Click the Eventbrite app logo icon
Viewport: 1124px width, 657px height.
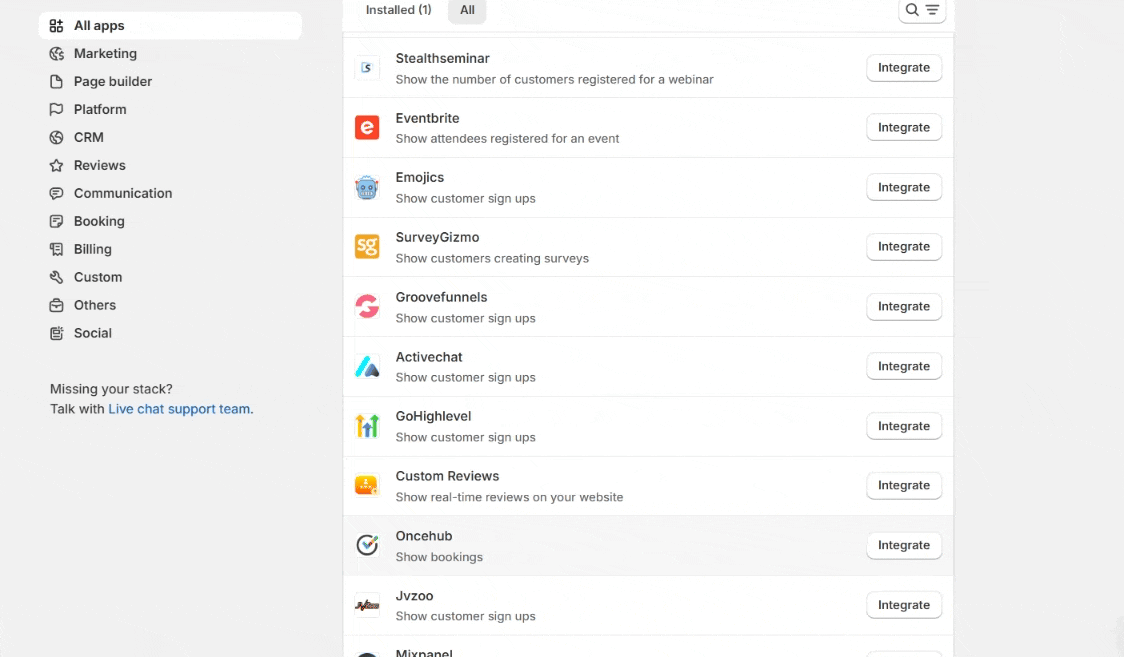click(x=367, y=128)
